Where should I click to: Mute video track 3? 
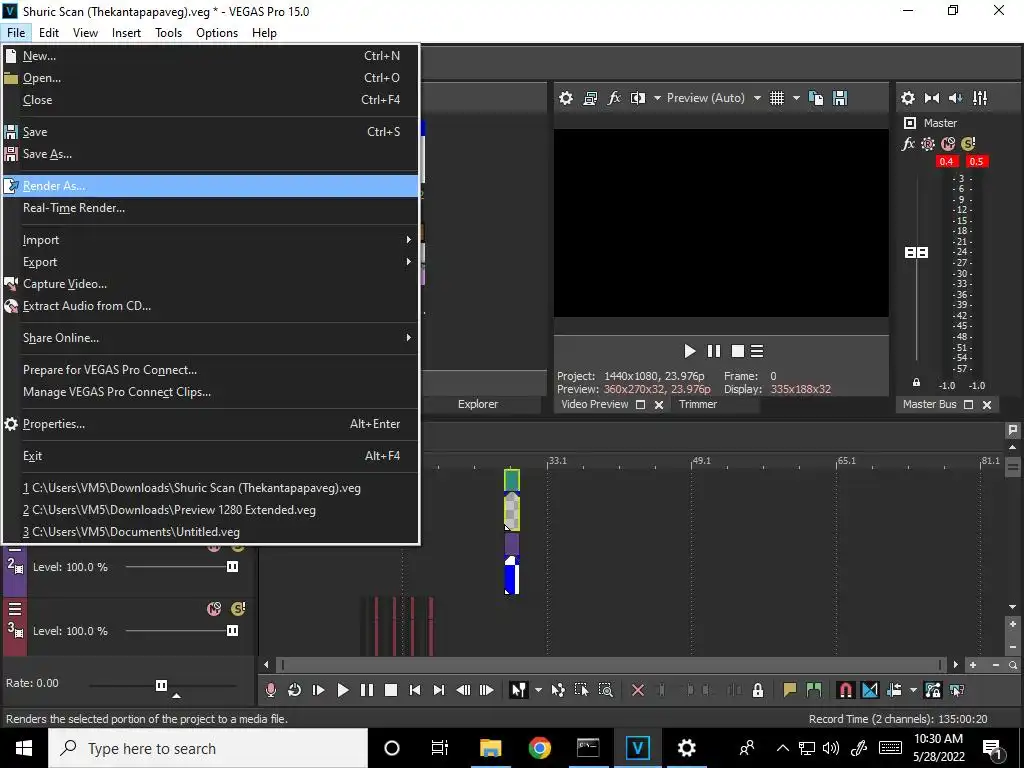point(214,609)
